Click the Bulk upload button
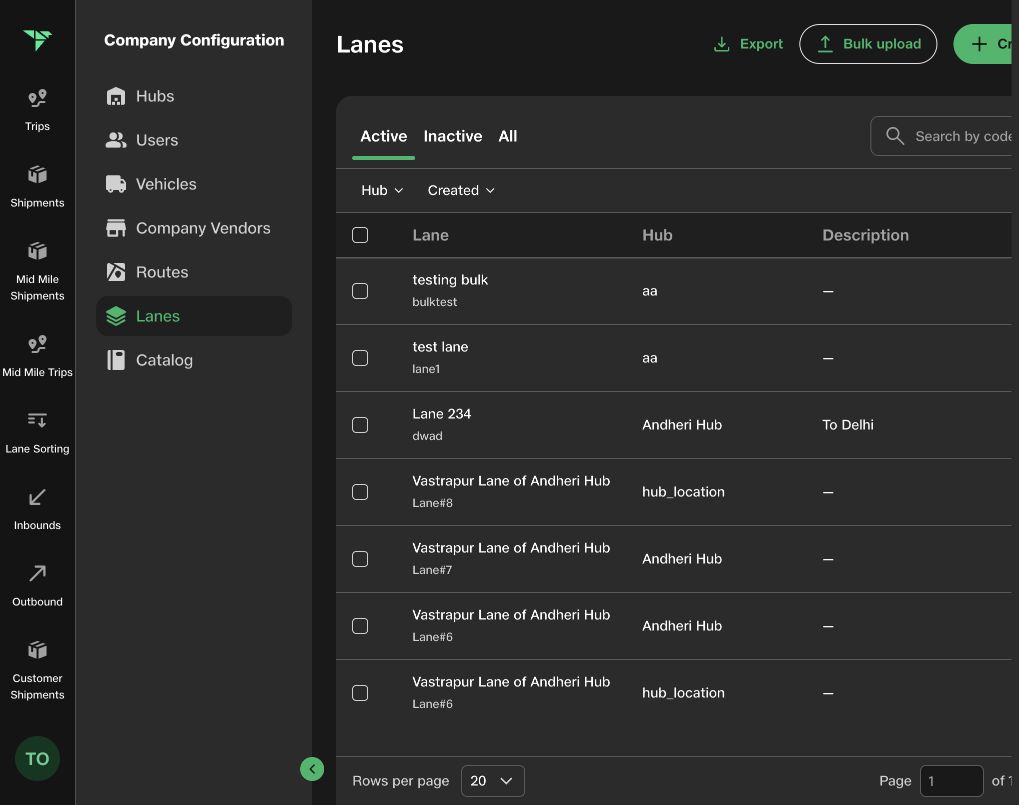This screenshot has width=1019, height=805. pyautogui.click(x=868, y=44)
